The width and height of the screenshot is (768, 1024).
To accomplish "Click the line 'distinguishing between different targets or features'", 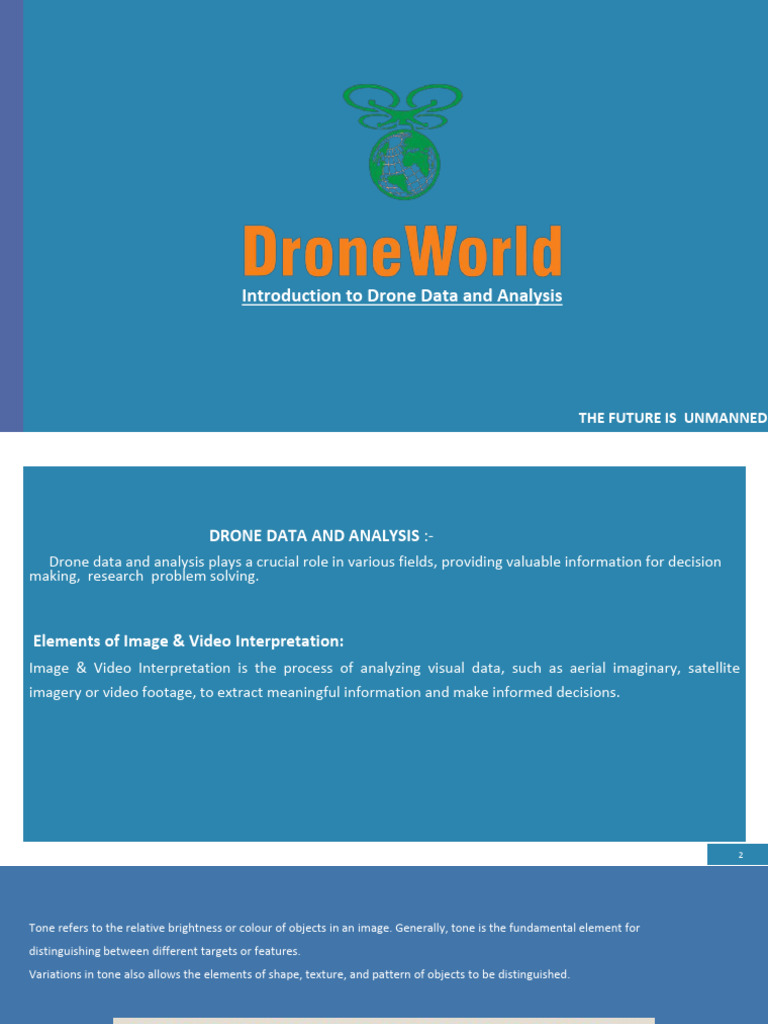I will point(165,951).
